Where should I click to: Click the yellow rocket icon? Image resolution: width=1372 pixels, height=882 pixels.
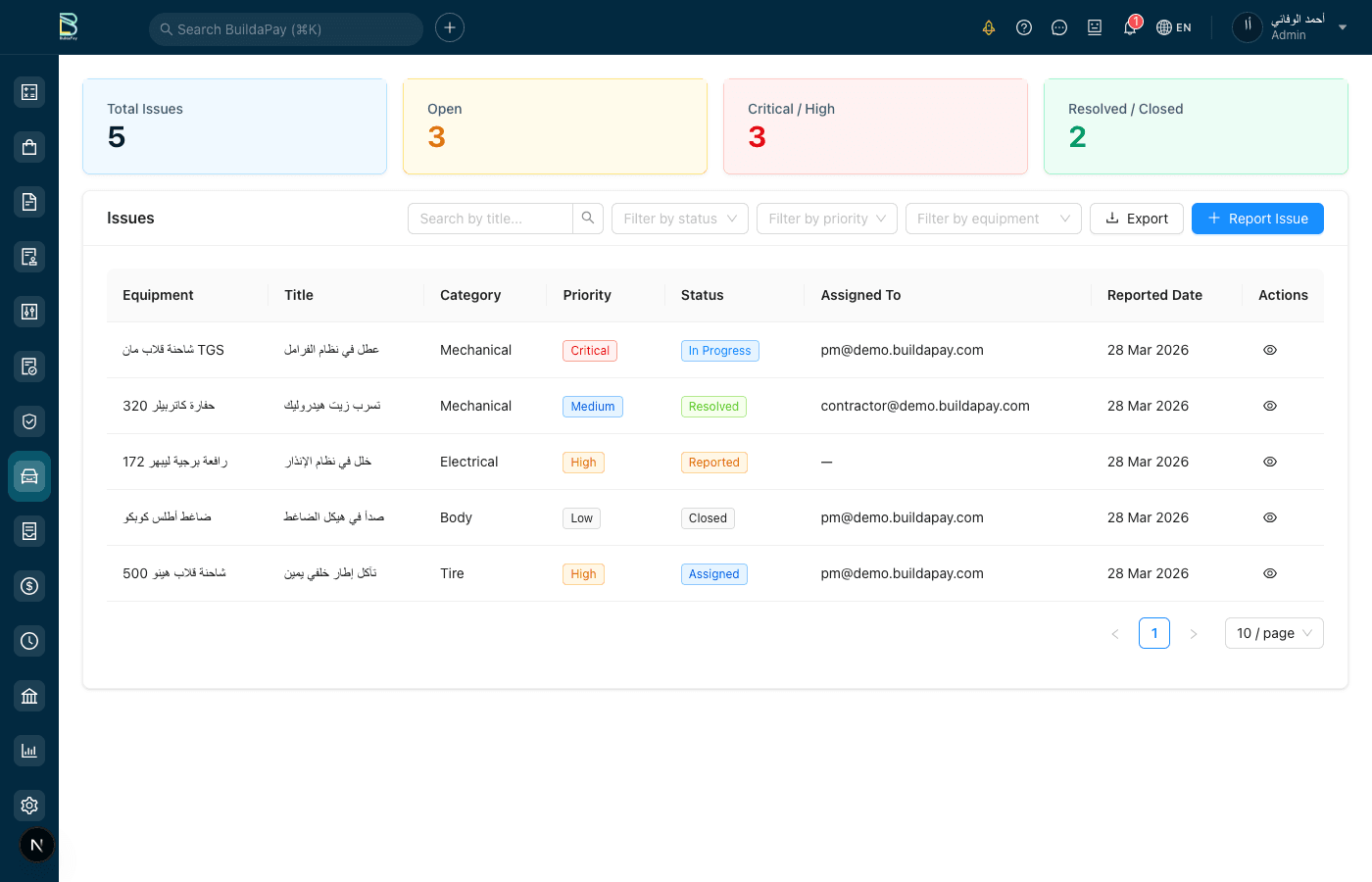[x=989, y=27]
